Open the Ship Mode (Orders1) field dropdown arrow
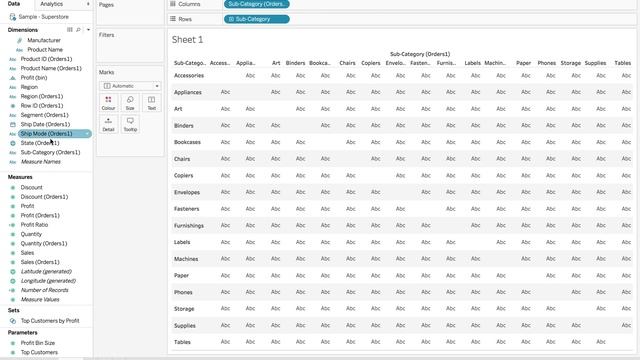Image resolution: width=640 pixels, height=360 pixels. (x=87, y=134)
